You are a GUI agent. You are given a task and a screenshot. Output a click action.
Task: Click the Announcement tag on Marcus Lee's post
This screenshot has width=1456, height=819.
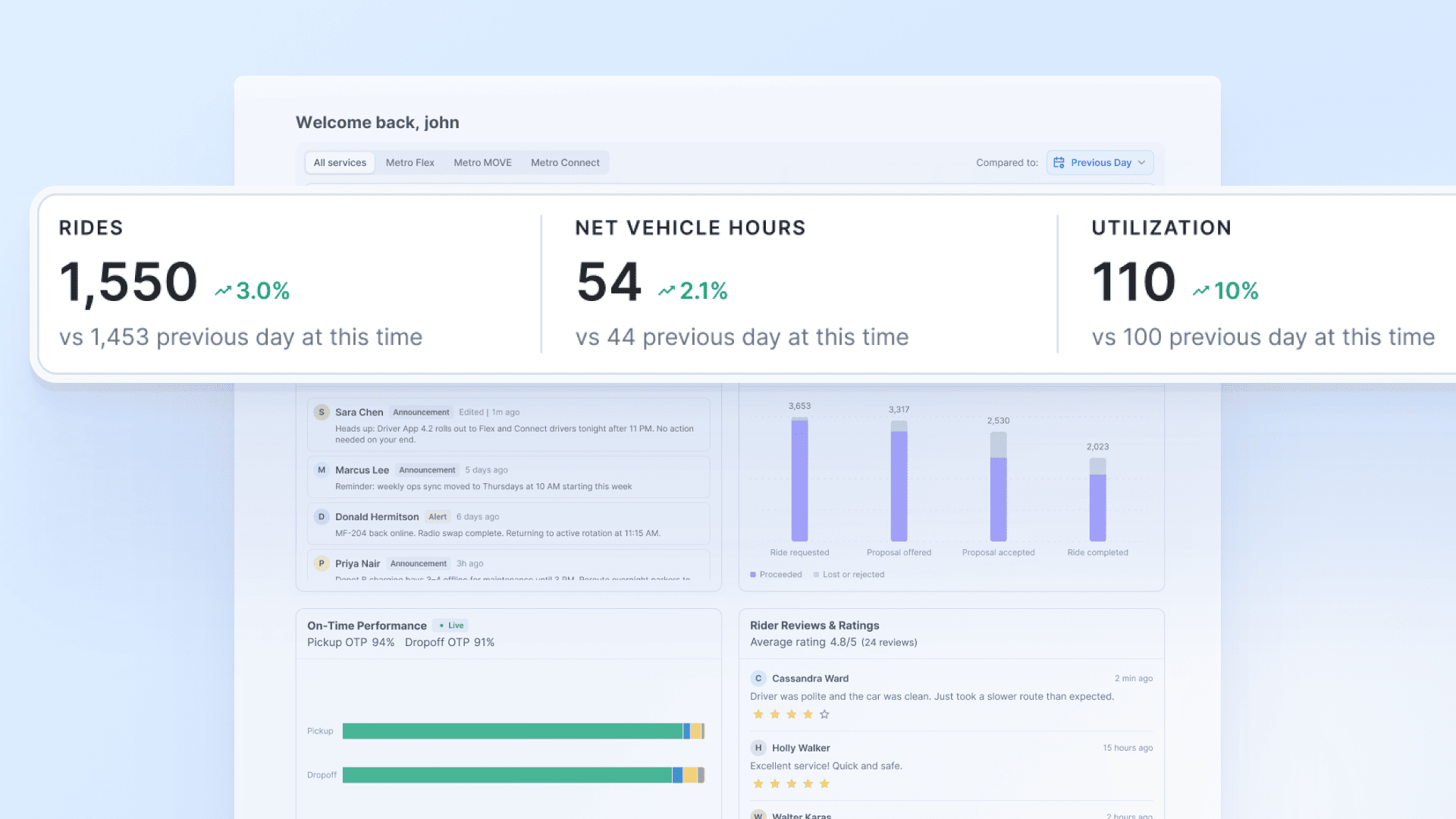tap(427, 470)
